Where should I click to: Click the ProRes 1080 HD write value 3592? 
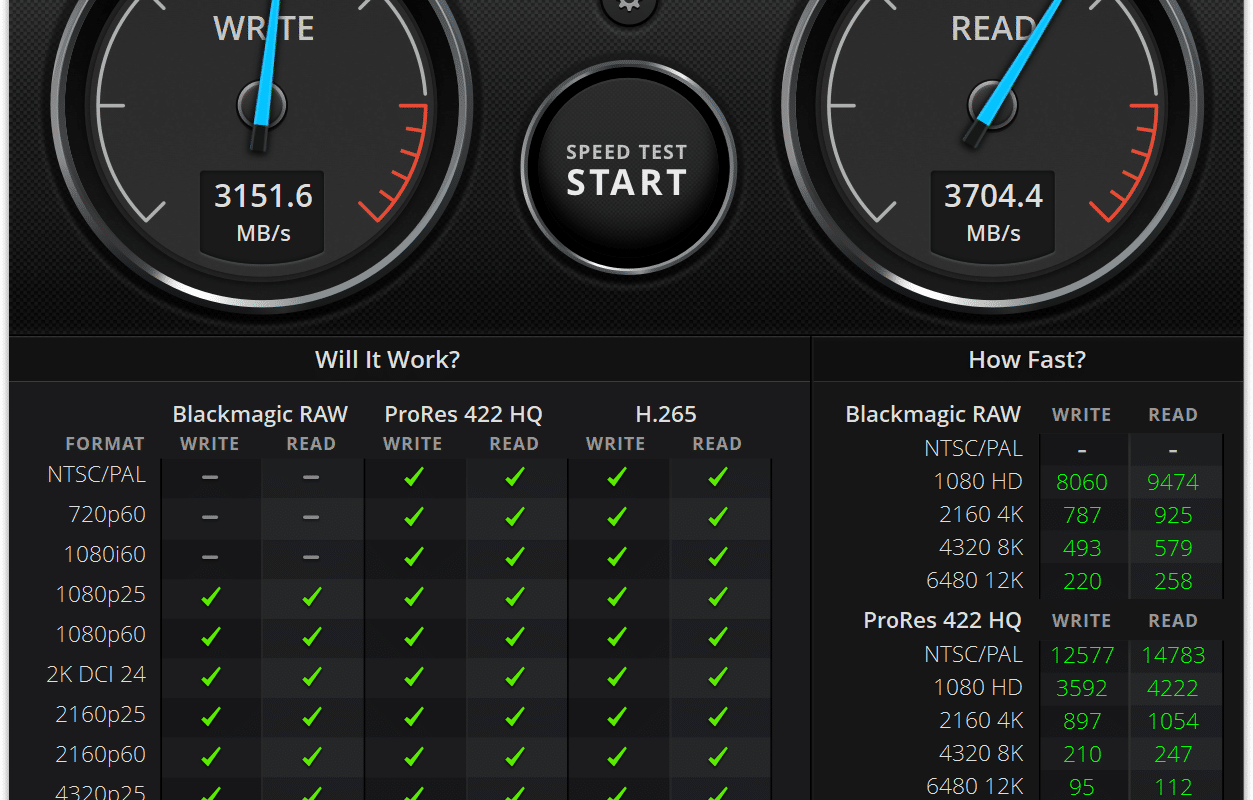point(1082,688)
